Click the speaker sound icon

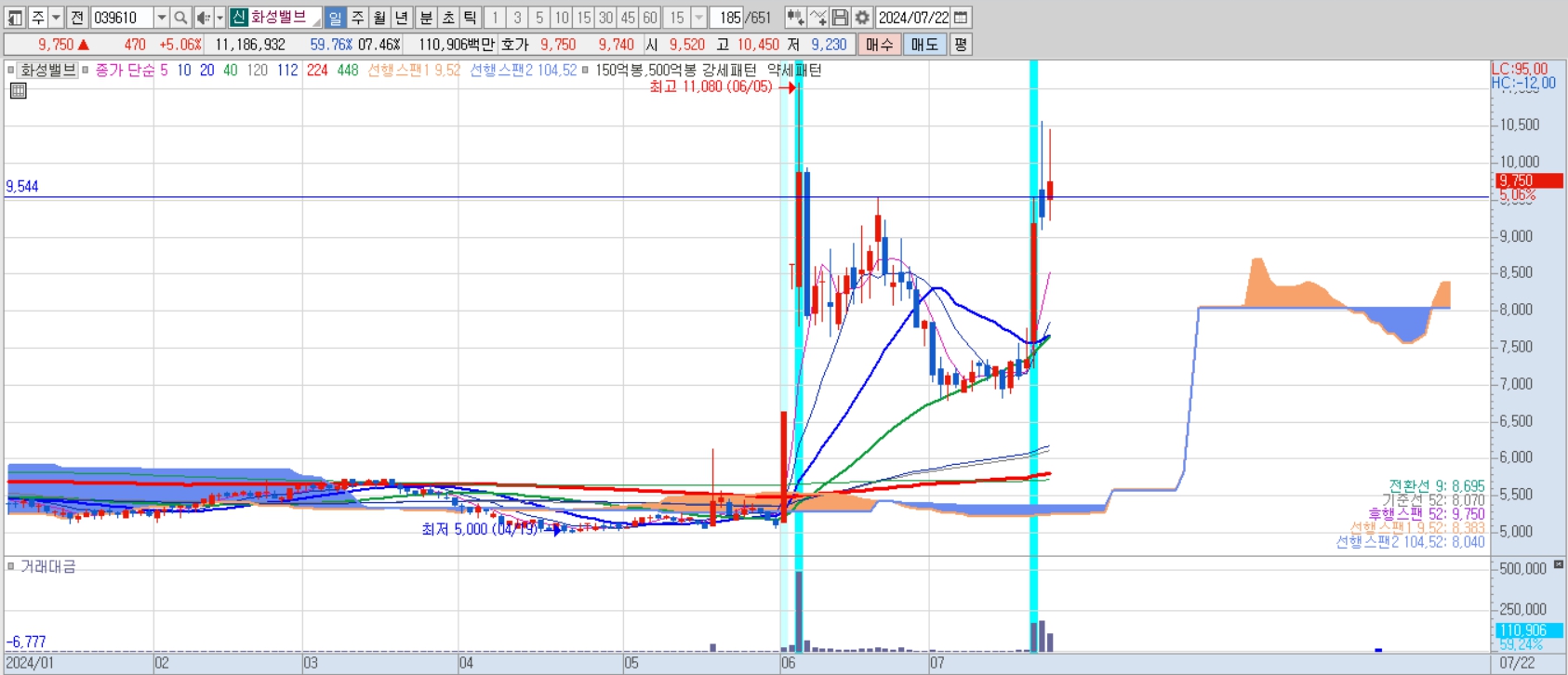(x=204, y=18)
